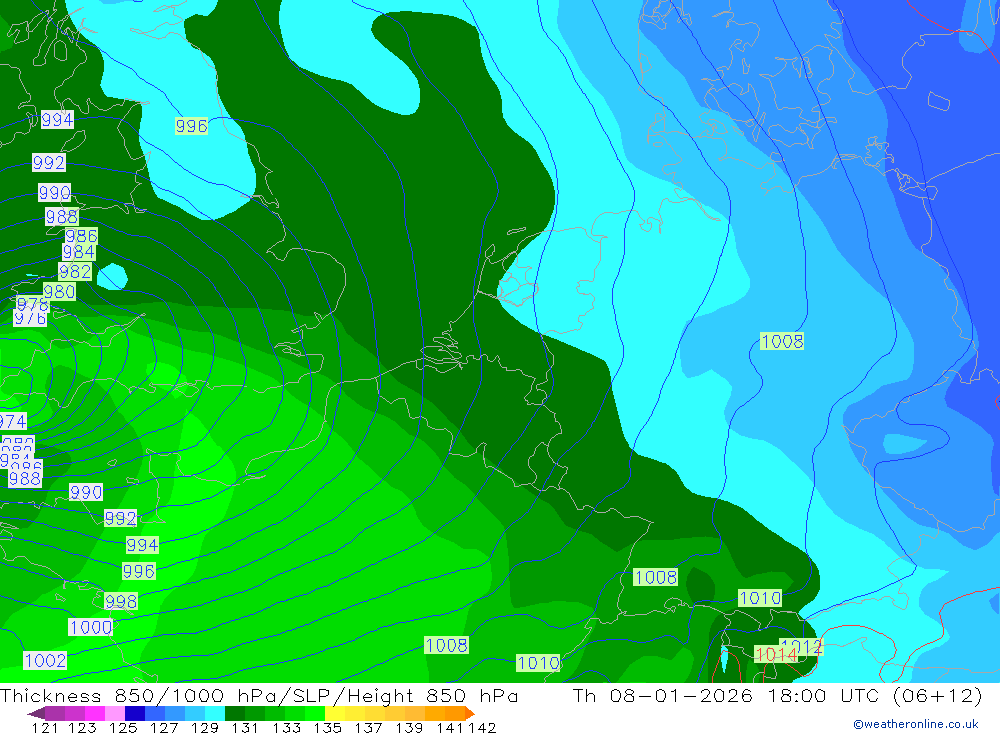Image resolution: width=1000 pixels, height=733 pixels.
Task: Click the '1000' isobar label
Action: click(91, 628)
